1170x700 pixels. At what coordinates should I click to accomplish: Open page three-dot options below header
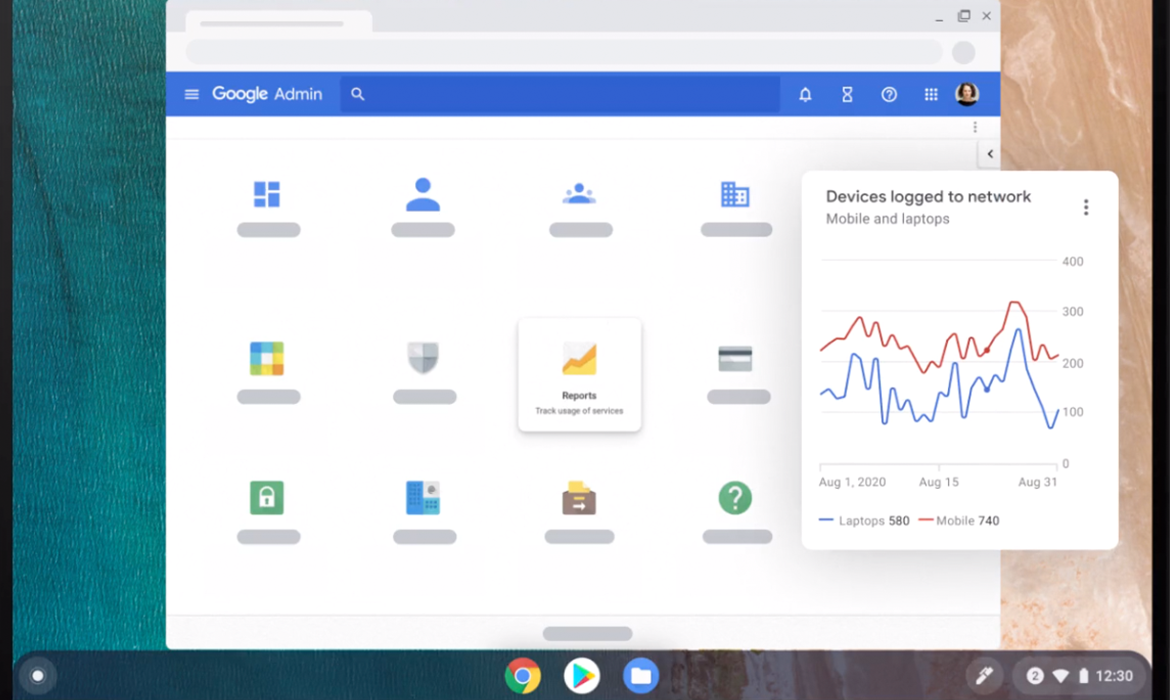(x=975, y=128)
